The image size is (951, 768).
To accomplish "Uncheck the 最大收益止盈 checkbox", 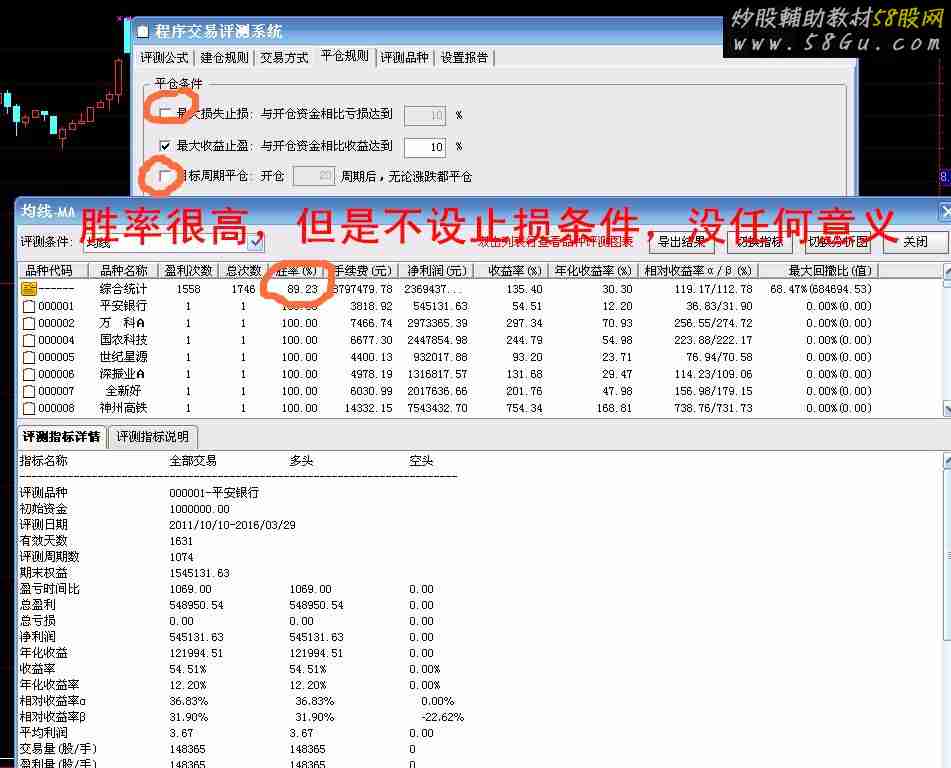I will (164, 146).
